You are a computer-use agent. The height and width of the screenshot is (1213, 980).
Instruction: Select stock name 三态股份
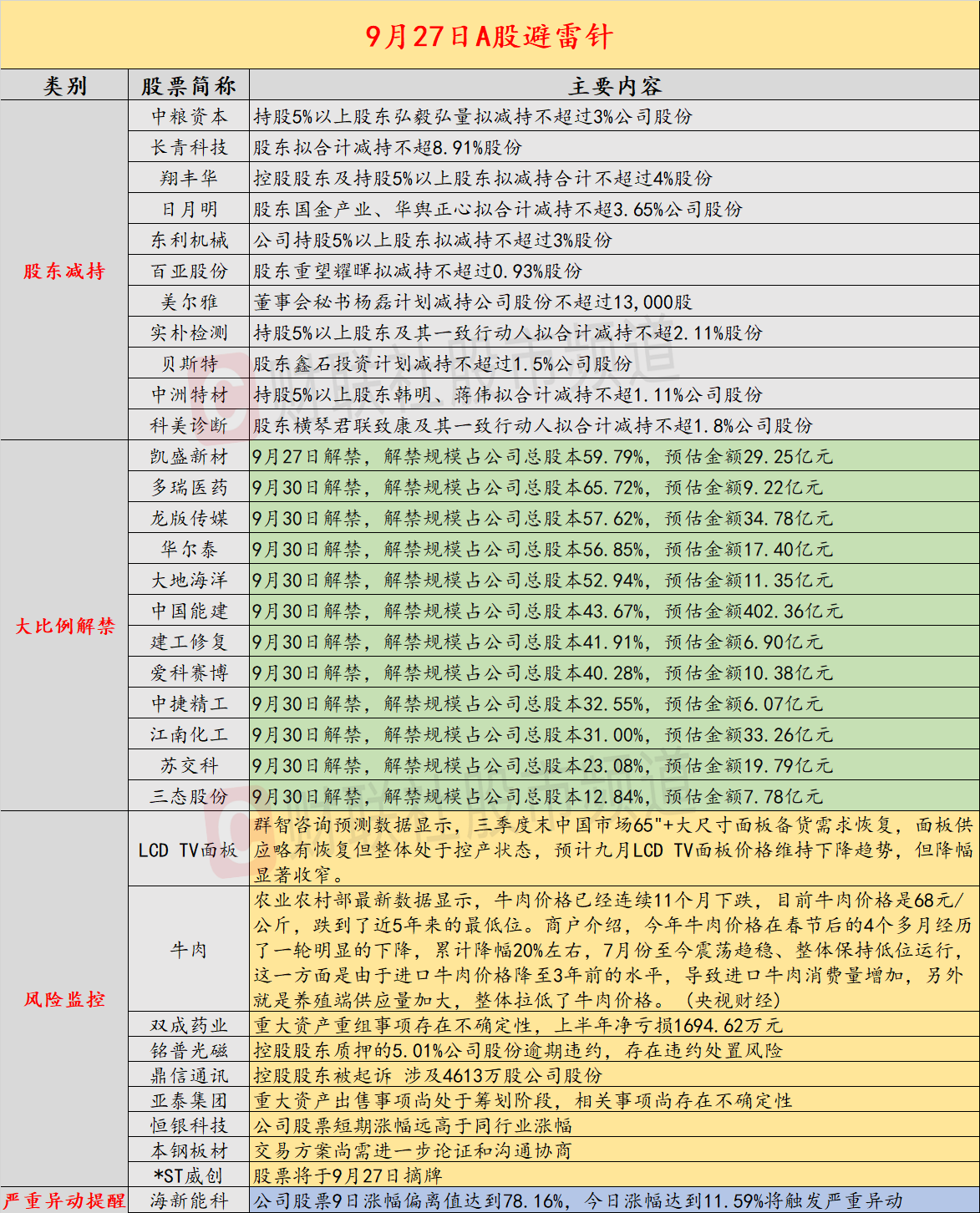click(x=189, y=796)
